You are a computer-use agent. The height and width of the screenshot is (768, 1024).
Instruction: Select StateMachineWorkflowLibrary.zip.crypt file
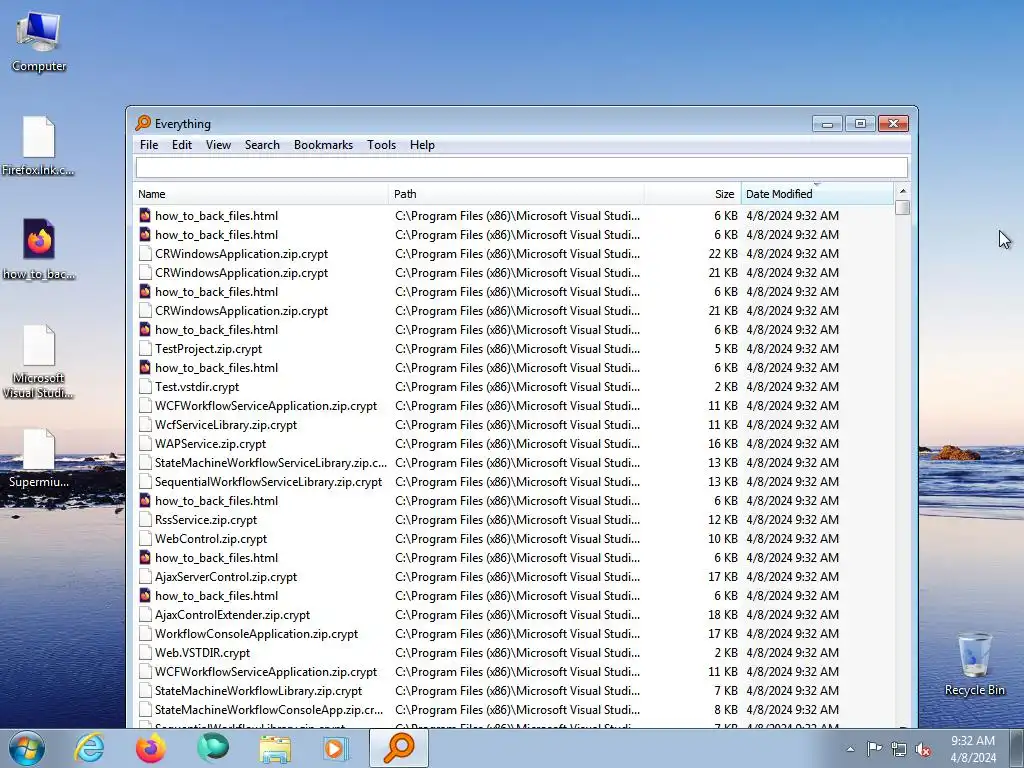(x=513, y=690)
